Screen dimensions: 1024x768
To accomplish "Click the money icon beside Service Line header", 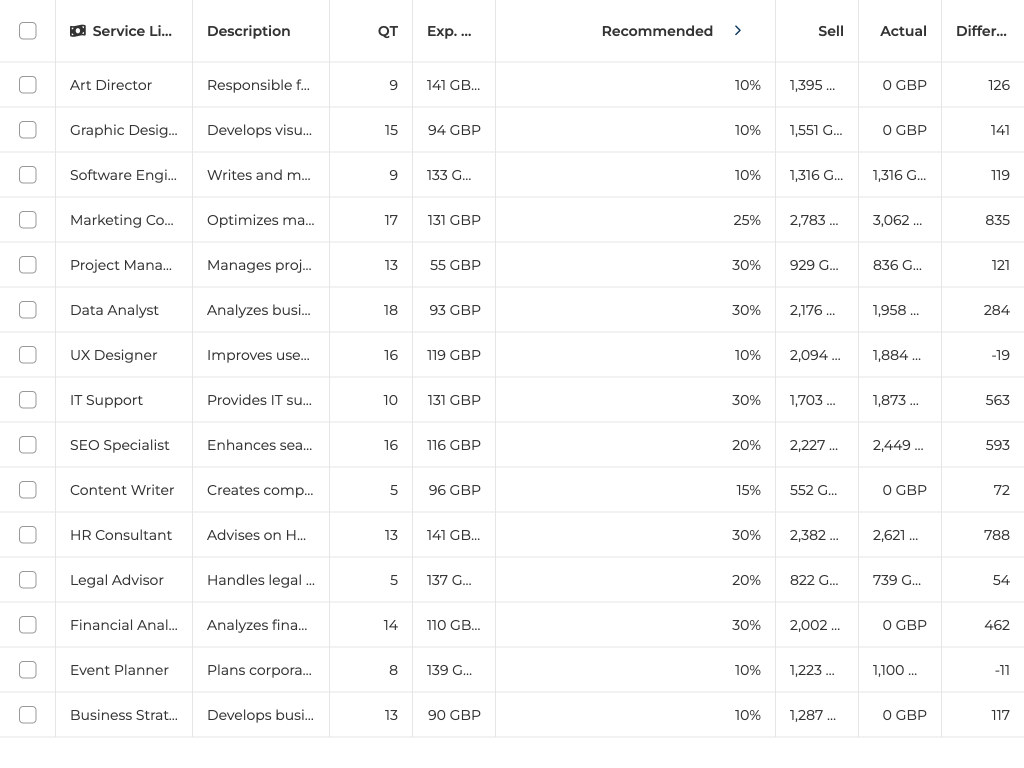I will (78, 31).
